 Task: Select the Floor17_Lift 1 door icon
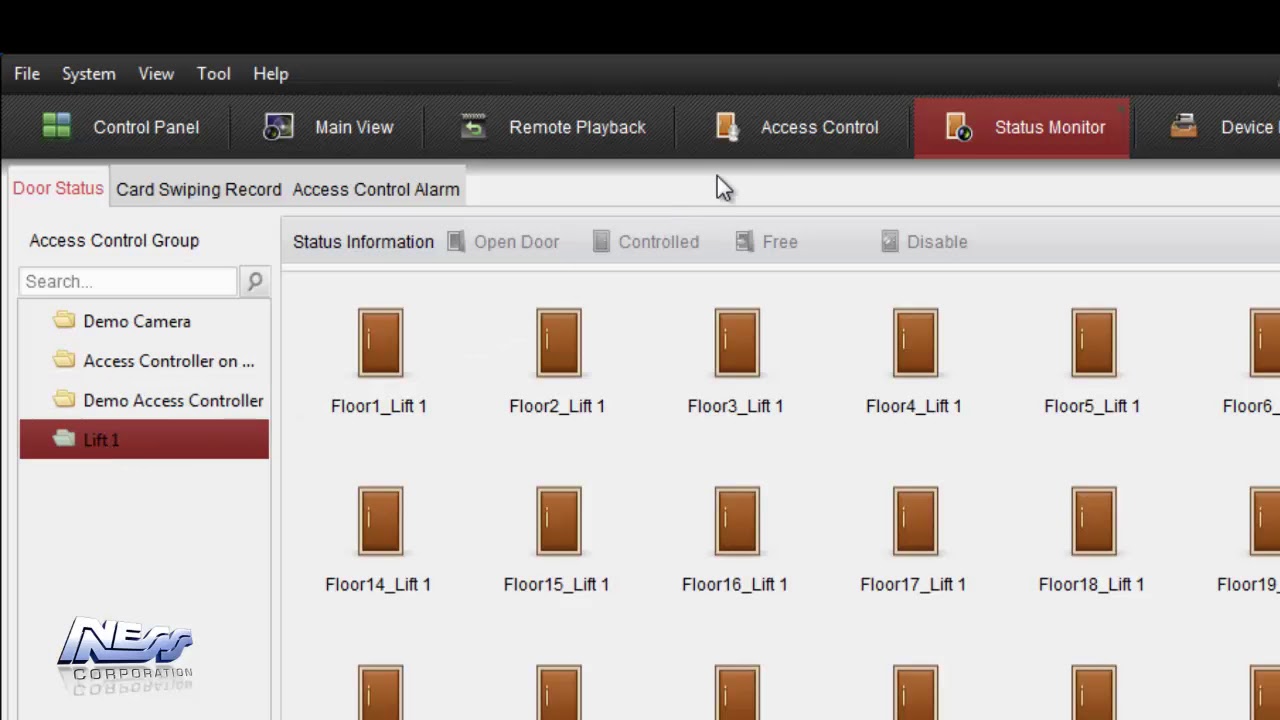[x=915, y=521]
